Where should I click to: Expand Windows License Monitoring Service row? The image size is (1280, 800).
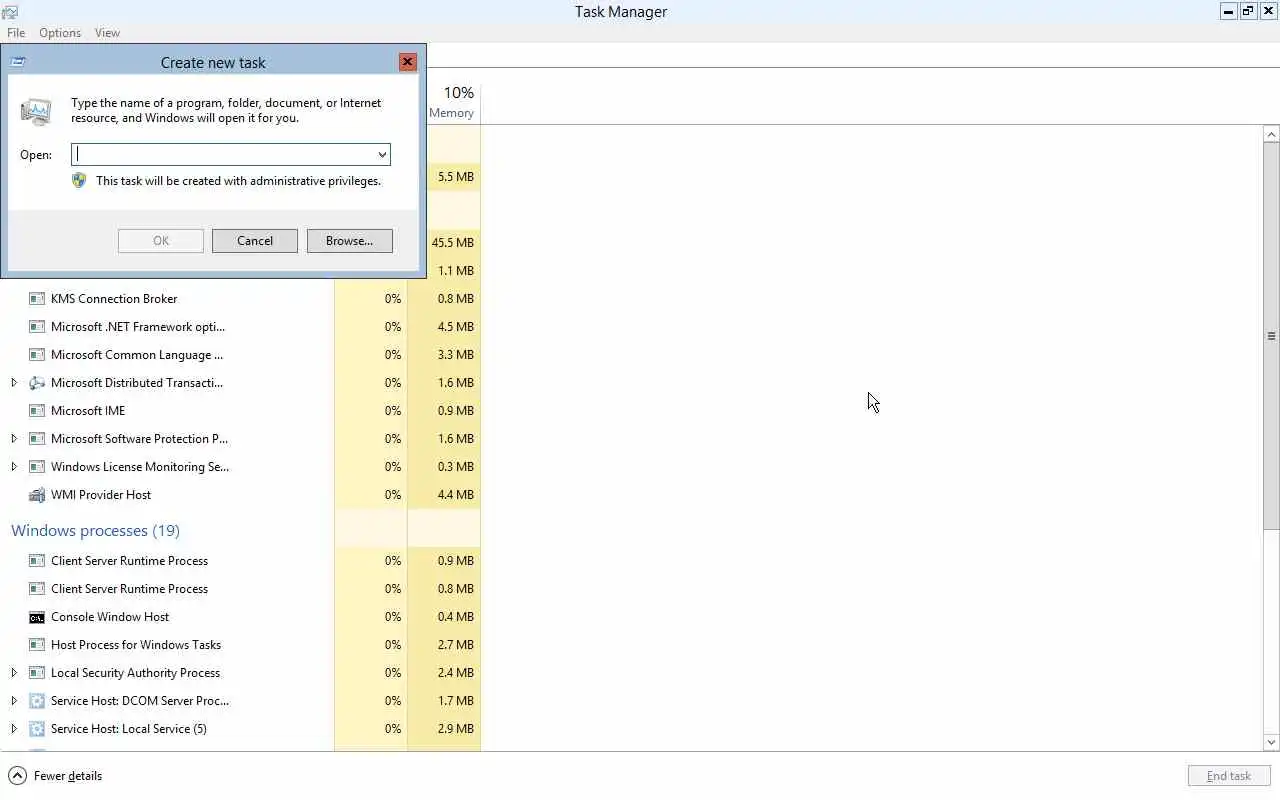(14, 467)
